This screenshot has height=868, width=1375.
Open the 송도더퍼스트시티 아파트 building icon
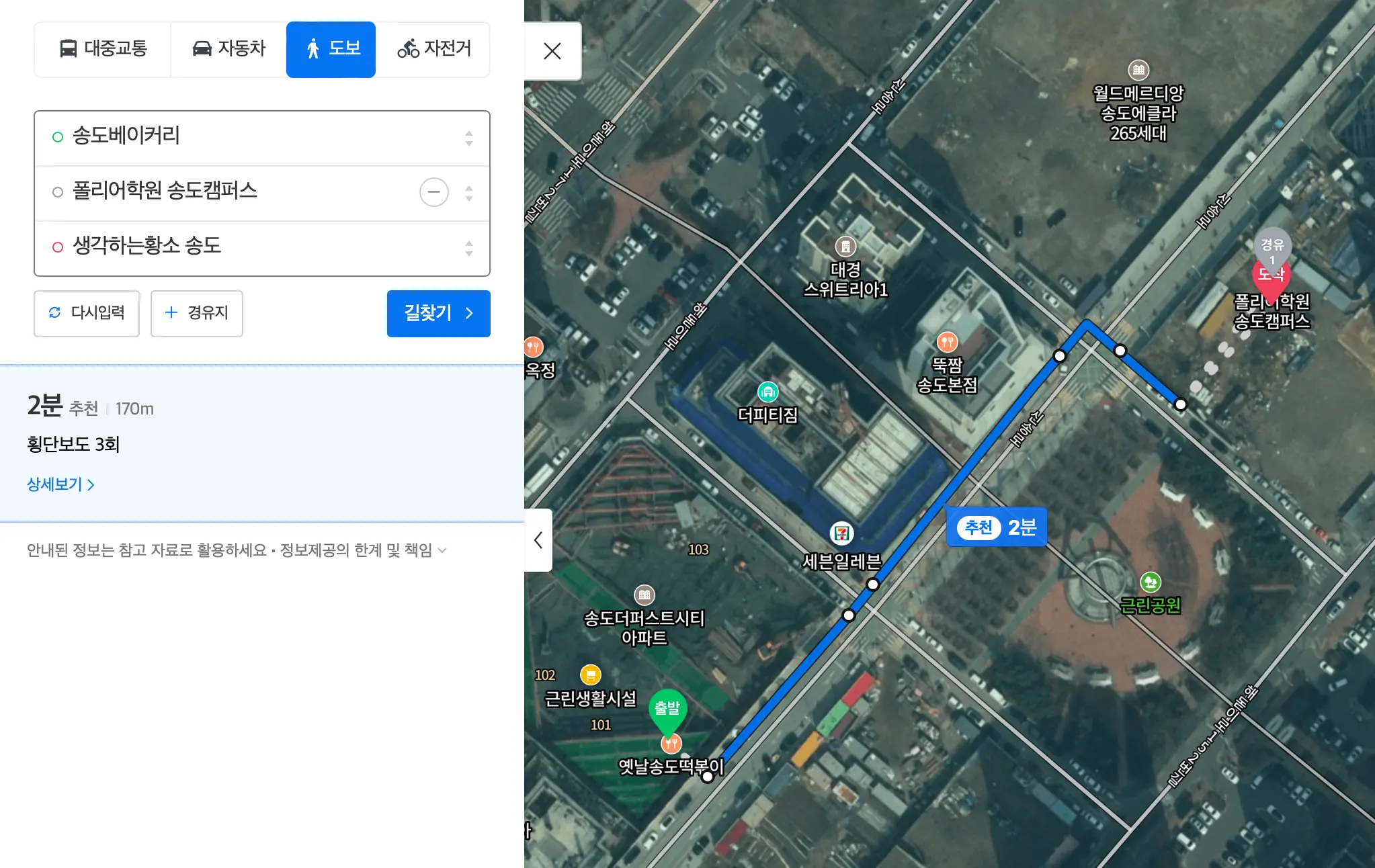click(x=644, y=595)
